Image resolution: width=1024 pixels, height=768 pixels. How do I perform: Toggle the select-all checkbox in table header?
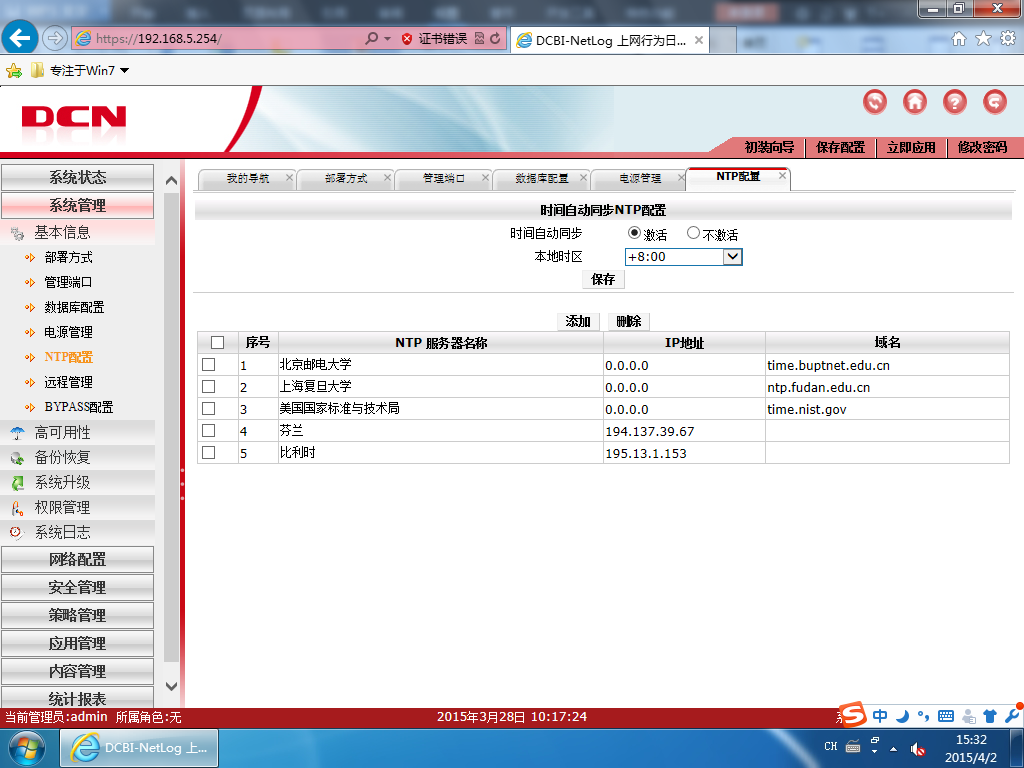click(217, 342)
